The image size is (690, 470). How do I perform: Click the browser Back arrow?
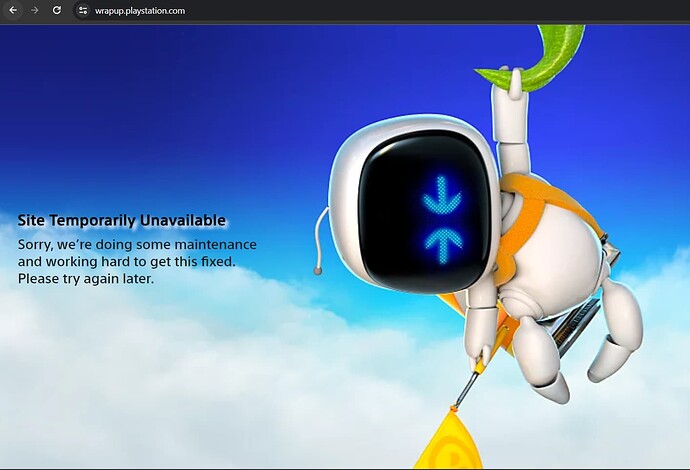pos(13,10)
